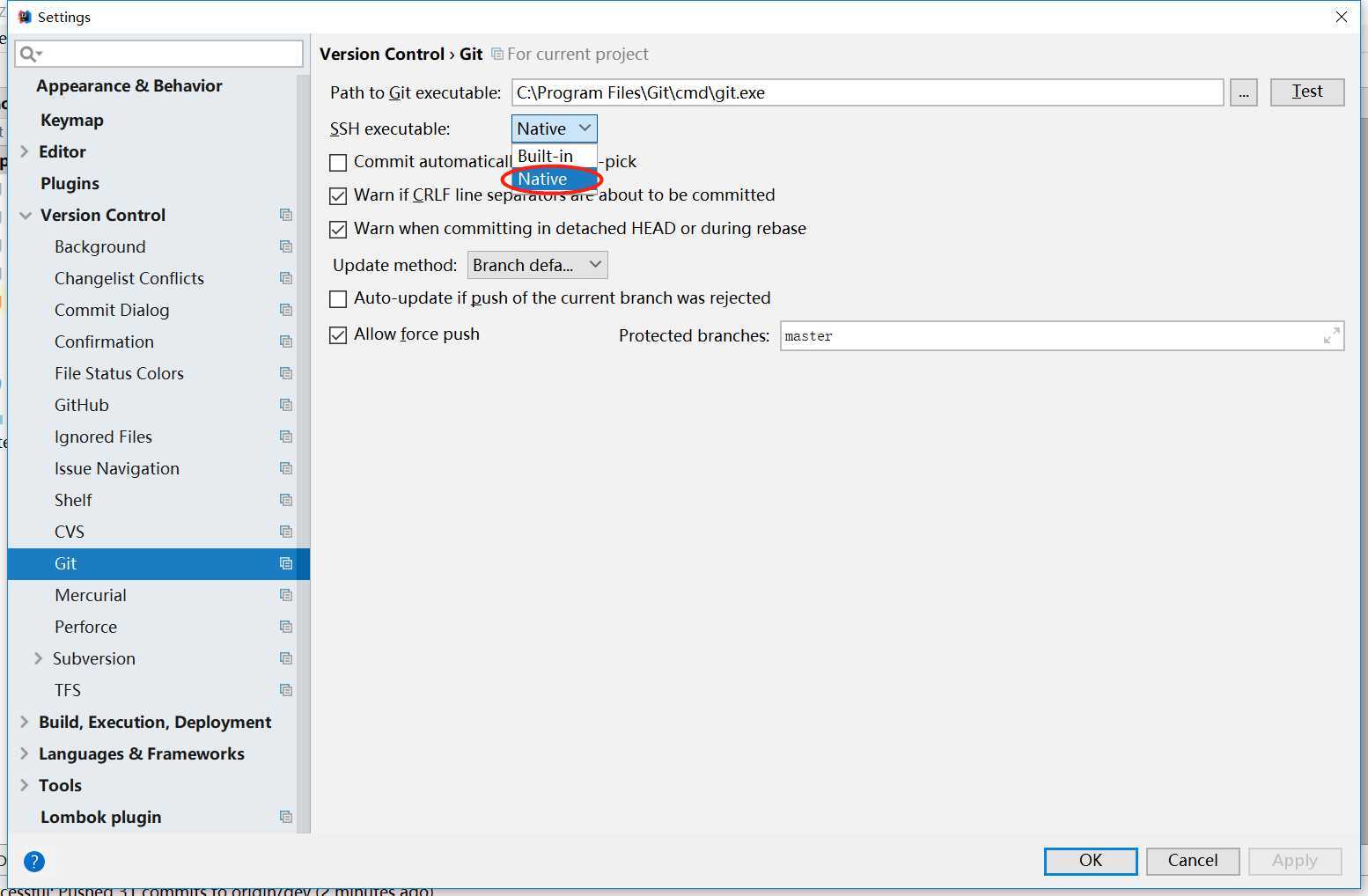Select the GitHub settings page
The image size is (1368, 896).
(x=82, y=405)
